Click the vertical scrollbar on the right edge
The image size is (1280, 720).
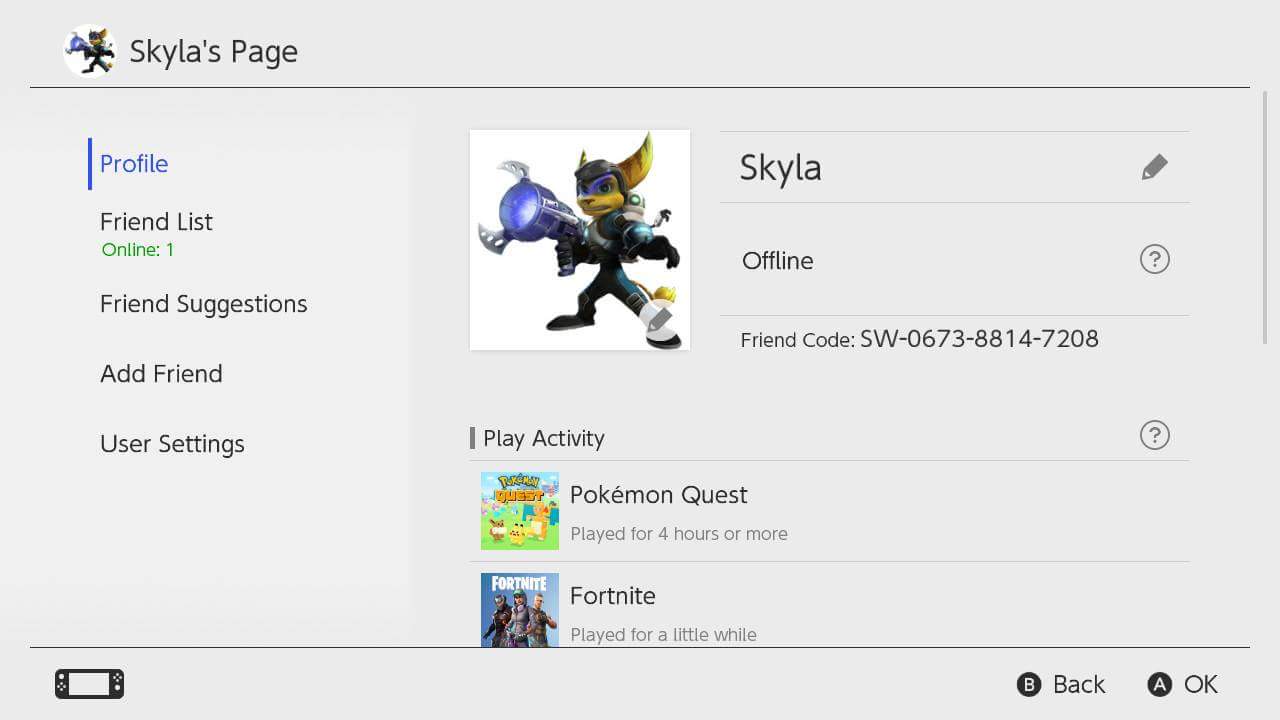1265,217
